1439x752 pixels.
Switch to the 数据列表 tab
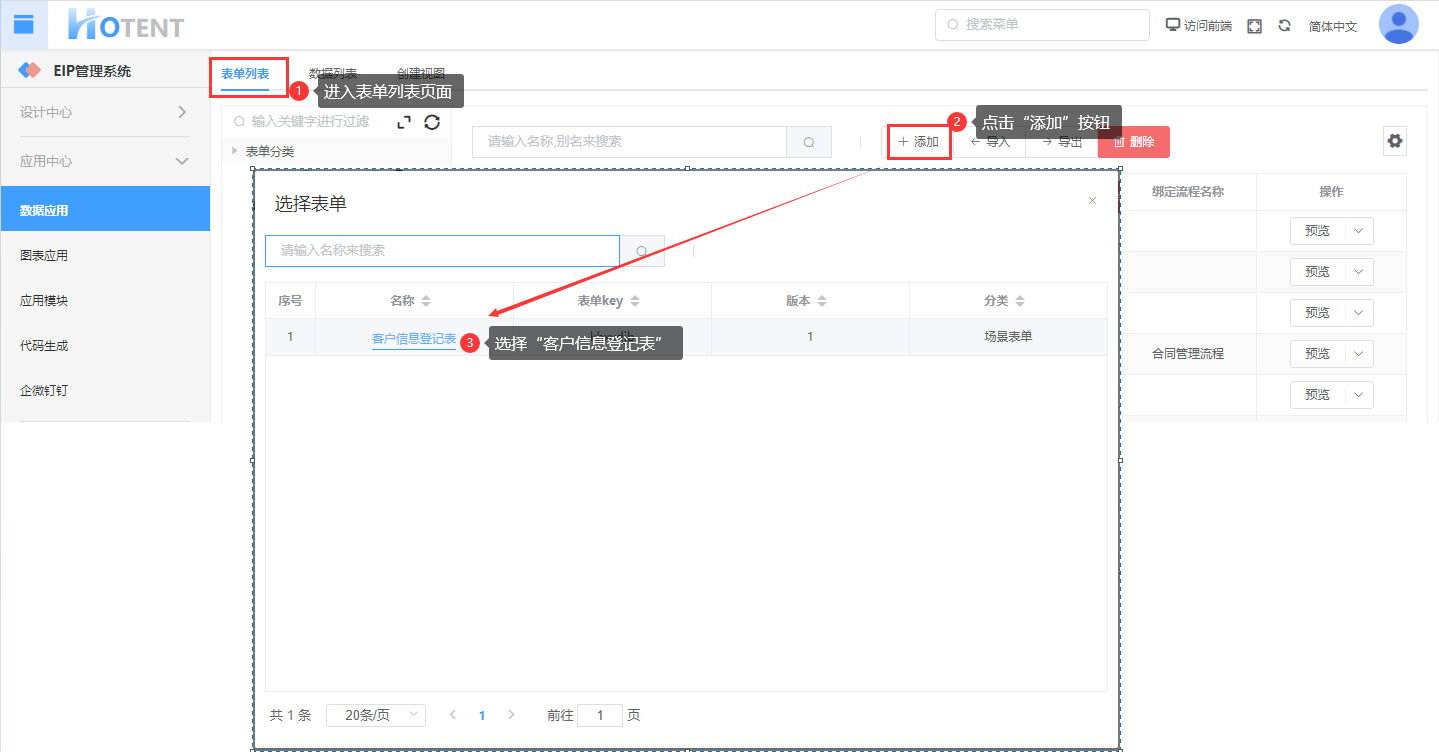tap(333, 74)
